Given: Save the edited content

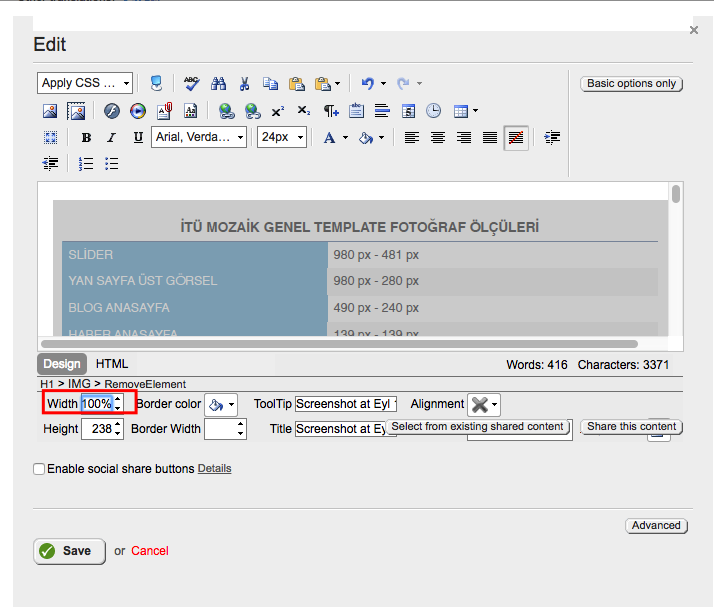Looking at the screenshot, I should 69,551.
